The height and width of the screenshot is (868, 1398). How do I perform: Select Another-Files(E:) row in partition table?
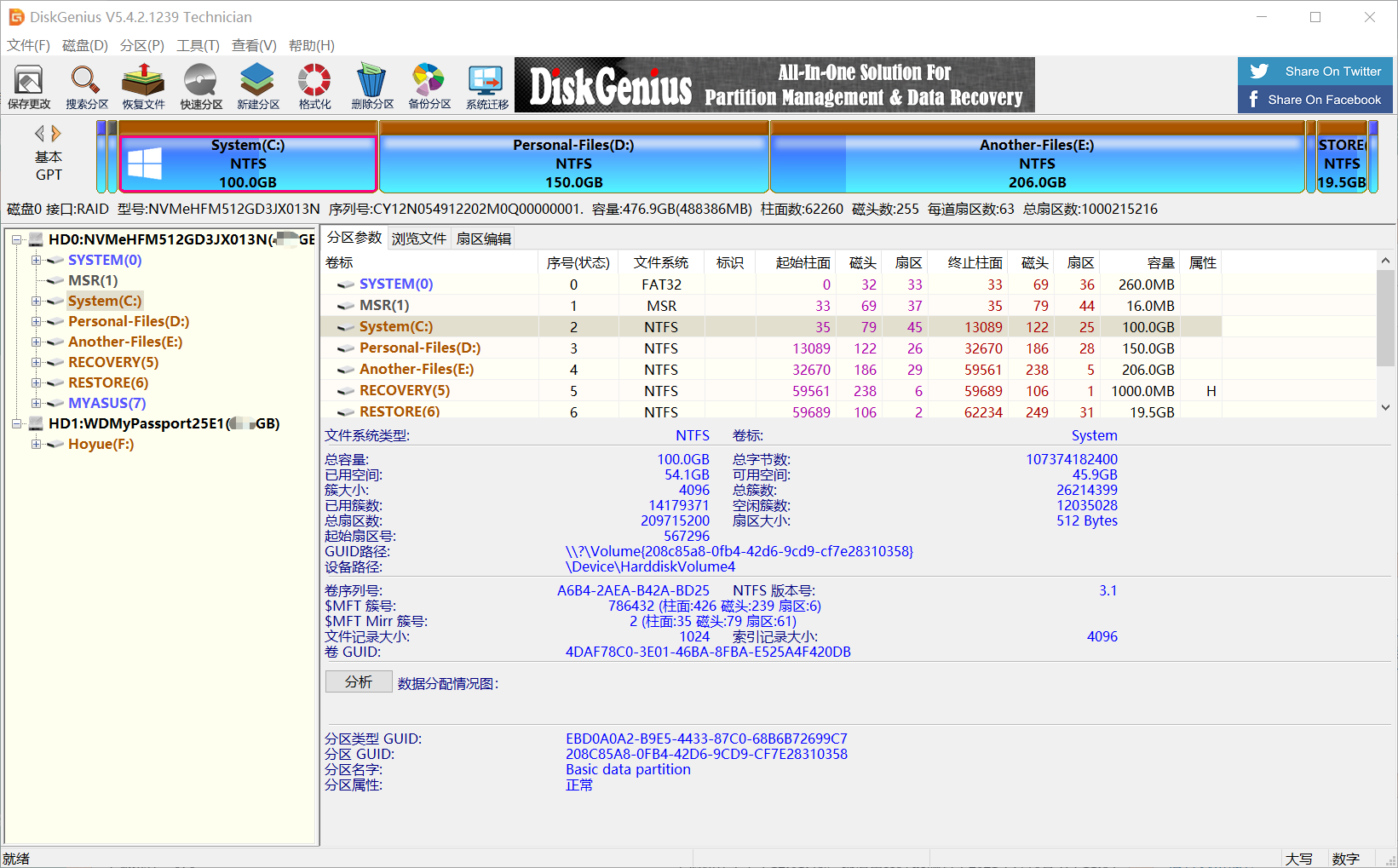(771, 369)
